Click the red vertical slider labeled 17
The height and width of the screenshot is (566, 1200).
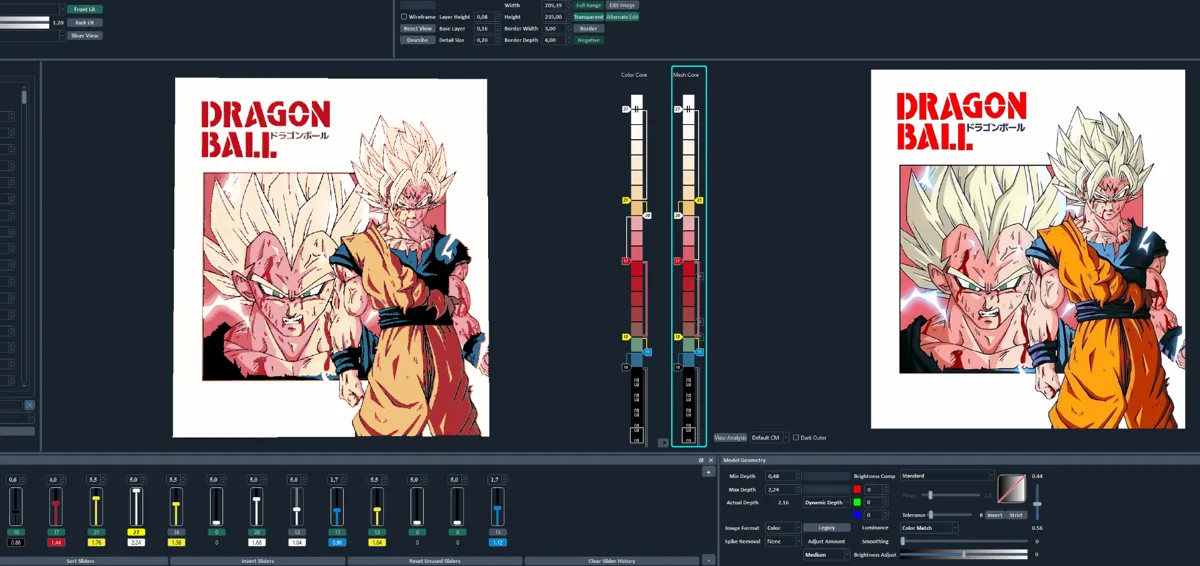point(56,507)
